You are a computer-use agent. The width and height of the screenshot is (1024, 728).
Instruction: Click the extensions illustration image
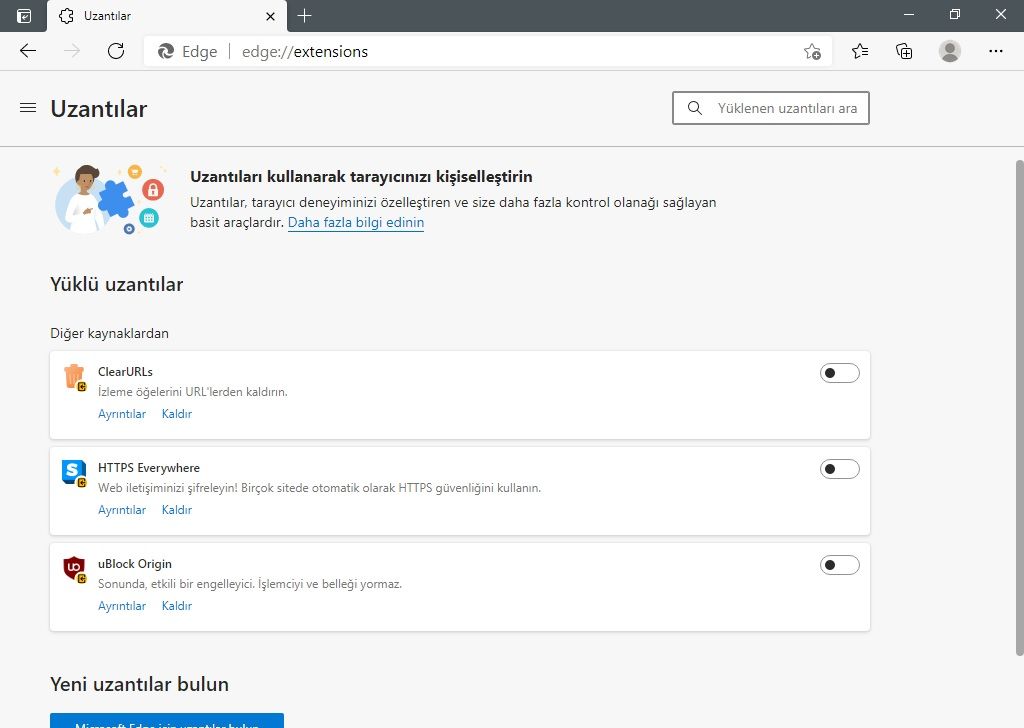tap(110, 199)
